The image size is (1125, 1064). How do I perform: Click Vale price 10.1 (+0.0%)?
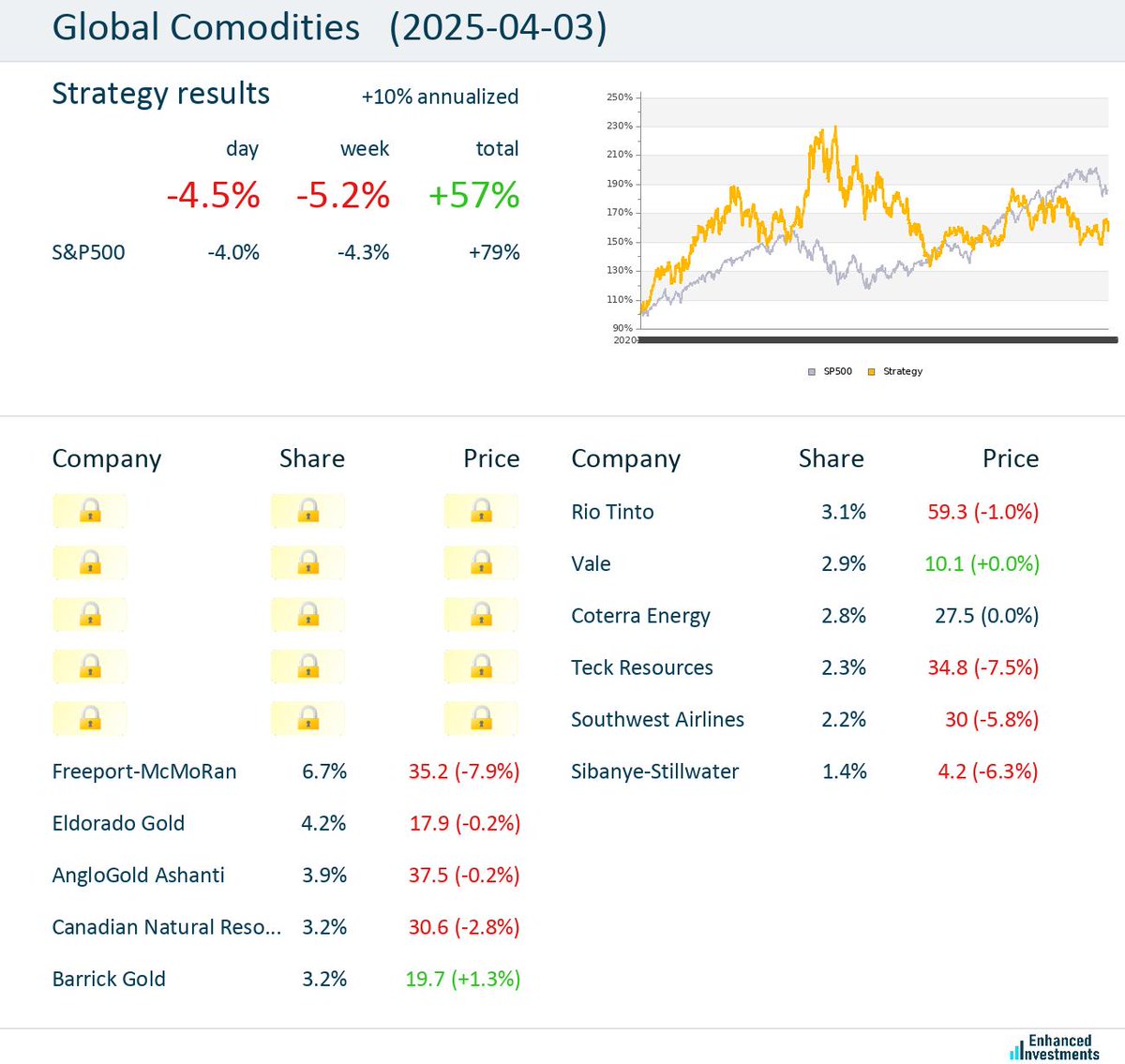pos(982,563)
